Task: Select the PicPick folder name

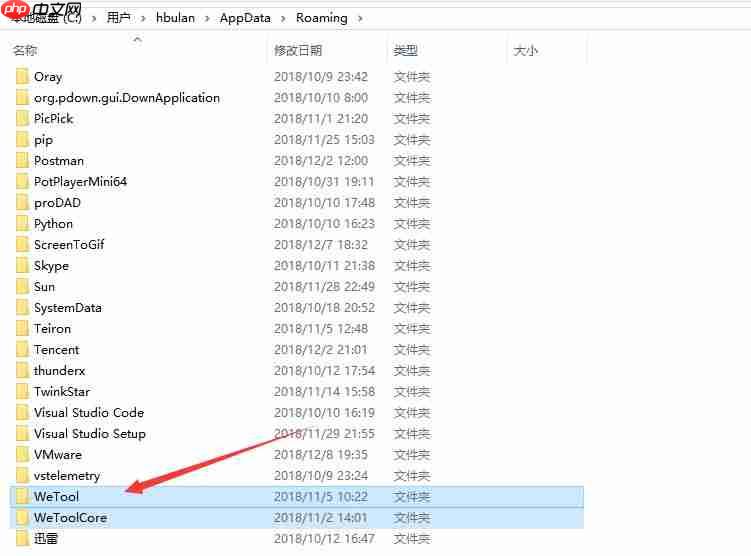Action: point(53,119)
